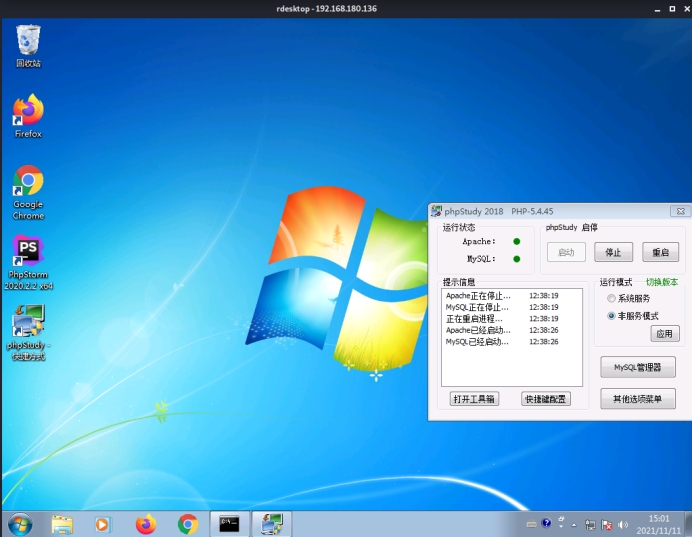This screenshot has width=692, height=537.
Task: Click the disabled 启动 start button
Action: coord(566,252)
